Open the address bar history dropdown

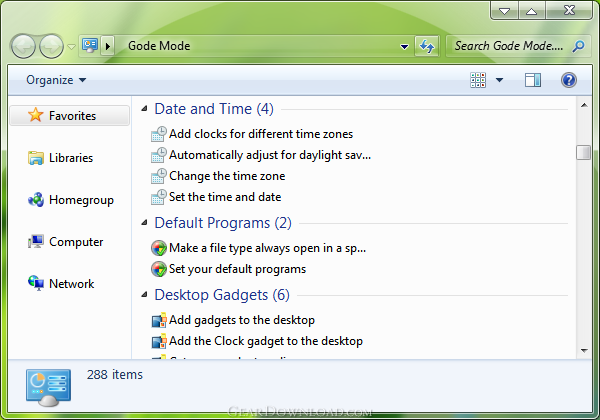click(x=404, y=47)
